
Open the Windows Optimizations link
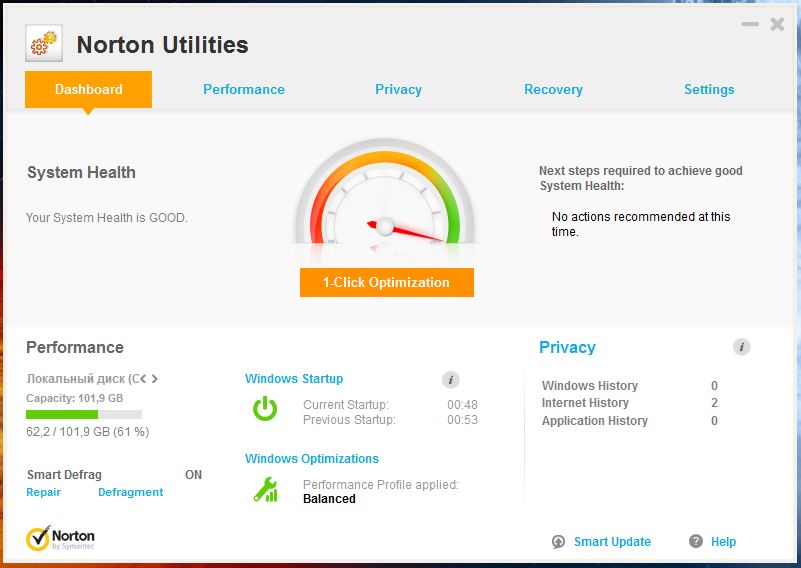tap(312, 458)
